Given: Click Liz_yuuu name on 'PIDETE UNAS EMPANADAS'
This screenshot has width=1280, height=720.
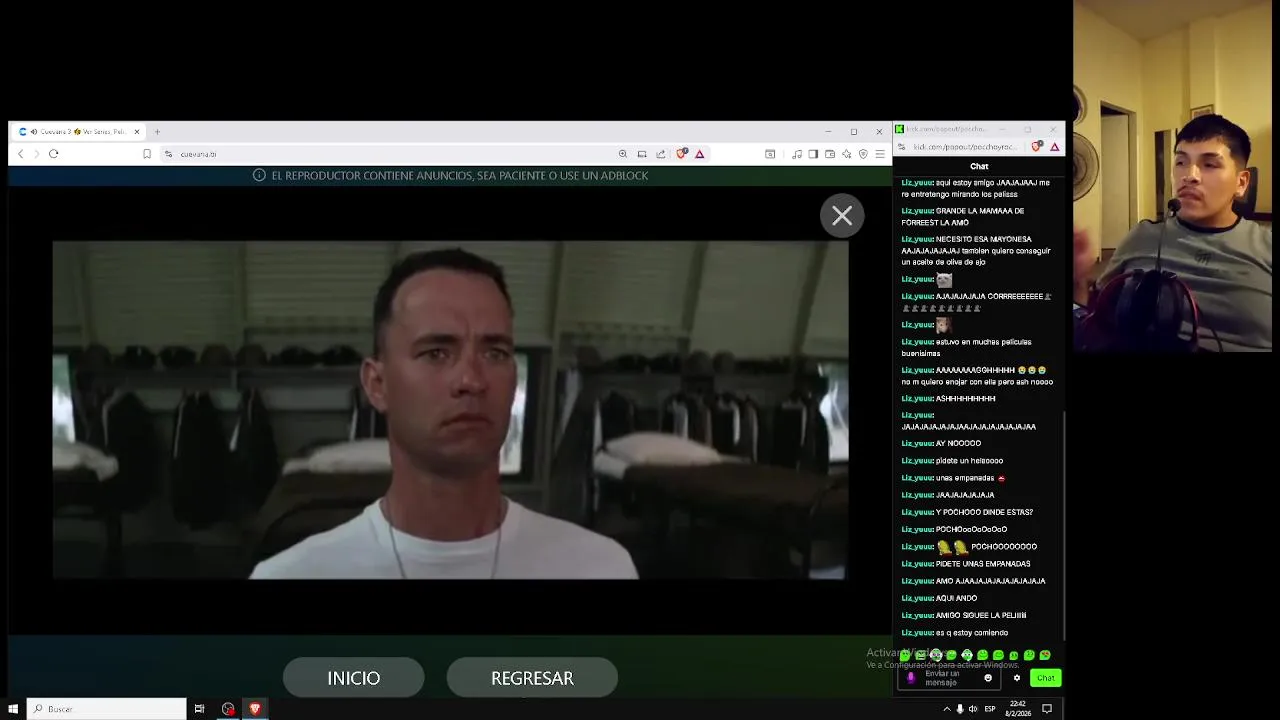Looking at the screenshot, I should [x=917, y=564].
